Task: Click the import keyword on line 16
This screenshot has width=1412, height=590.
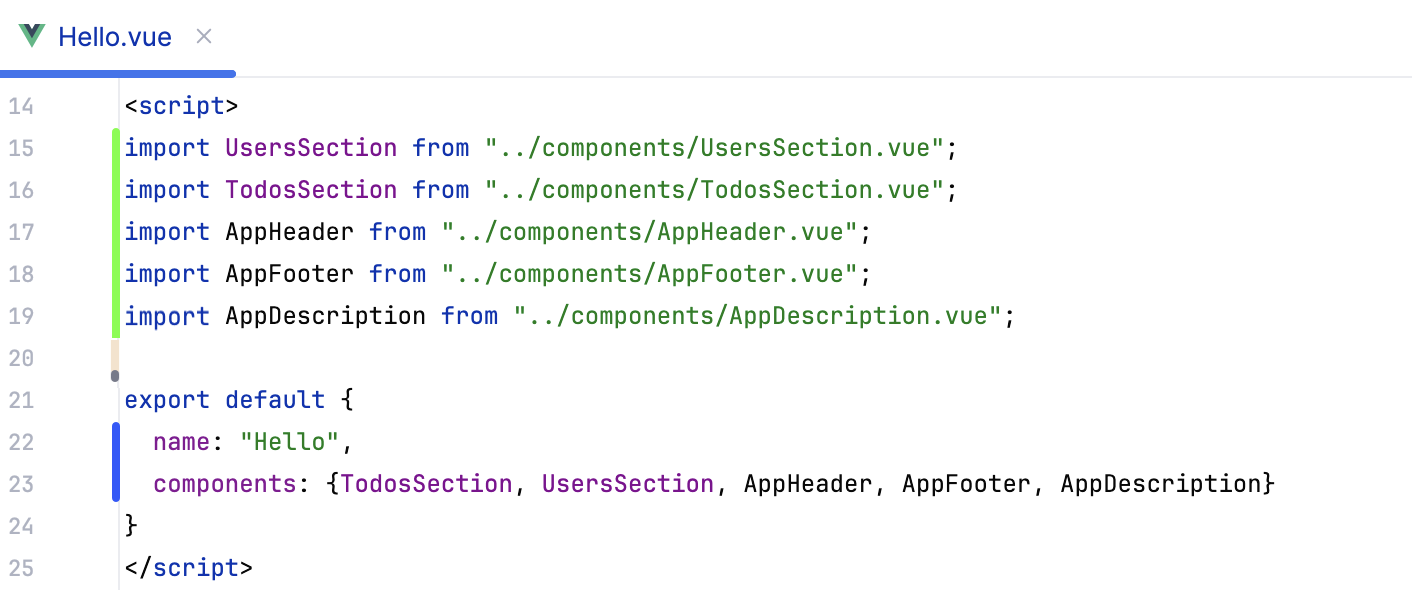Action: pos(166,189)
